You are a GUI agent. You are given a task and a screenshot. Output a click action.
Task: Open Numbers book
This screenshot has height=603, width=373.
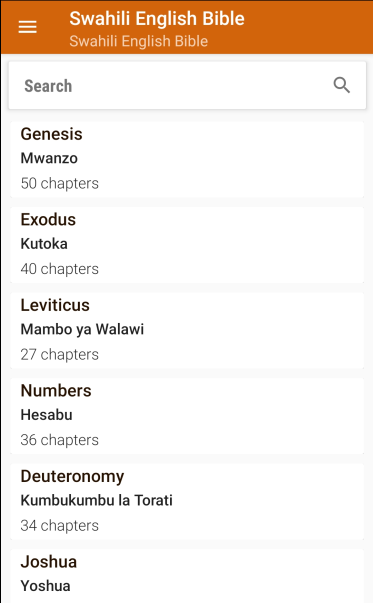click(x=187, y=416)
